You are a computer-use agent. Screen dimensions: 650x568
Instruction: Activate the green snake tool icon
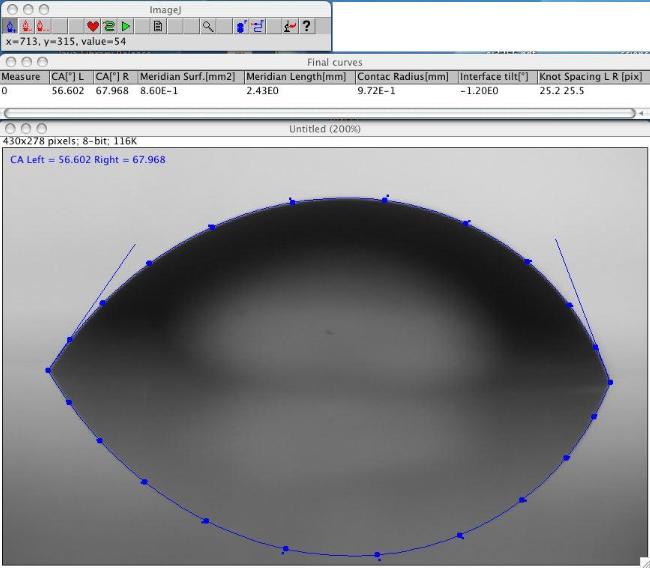tap(109, 27)
